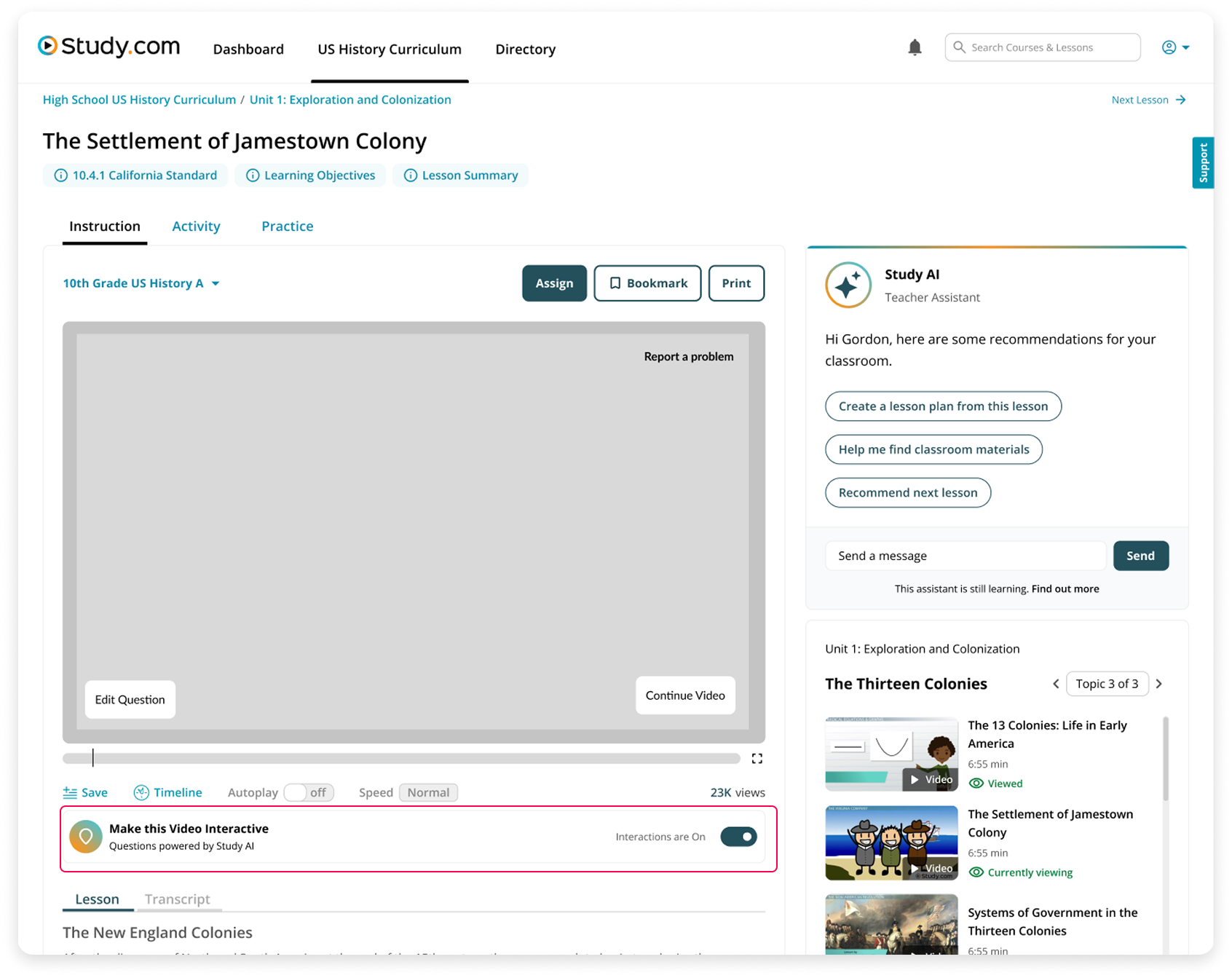Open the Settlement of Jamestown Colony thumbnail
The image size is (1232, 978).
click(x=891, y=843)
